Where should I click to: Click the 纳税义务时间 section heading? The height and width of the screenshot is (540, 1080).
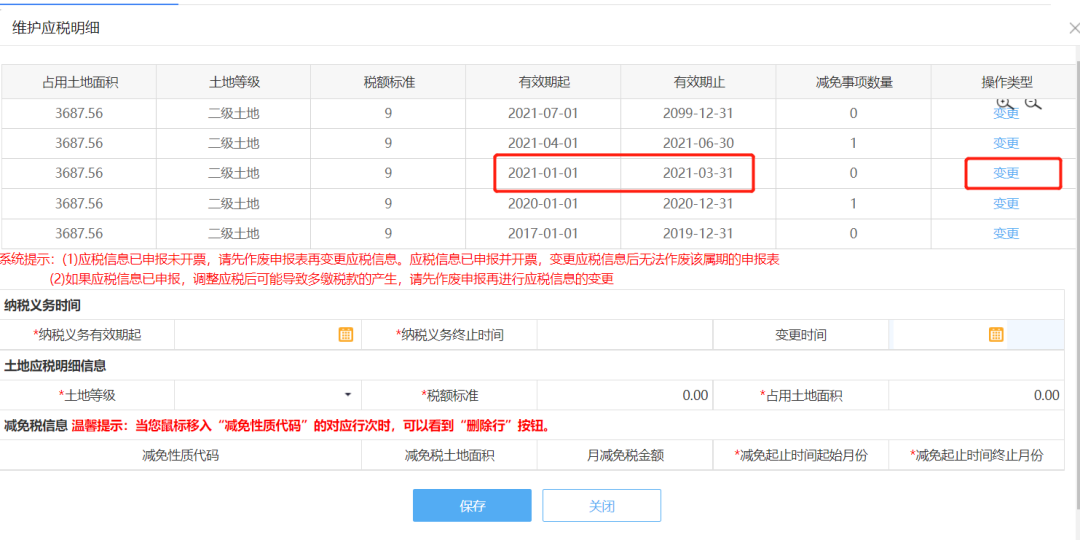point(43,305)
